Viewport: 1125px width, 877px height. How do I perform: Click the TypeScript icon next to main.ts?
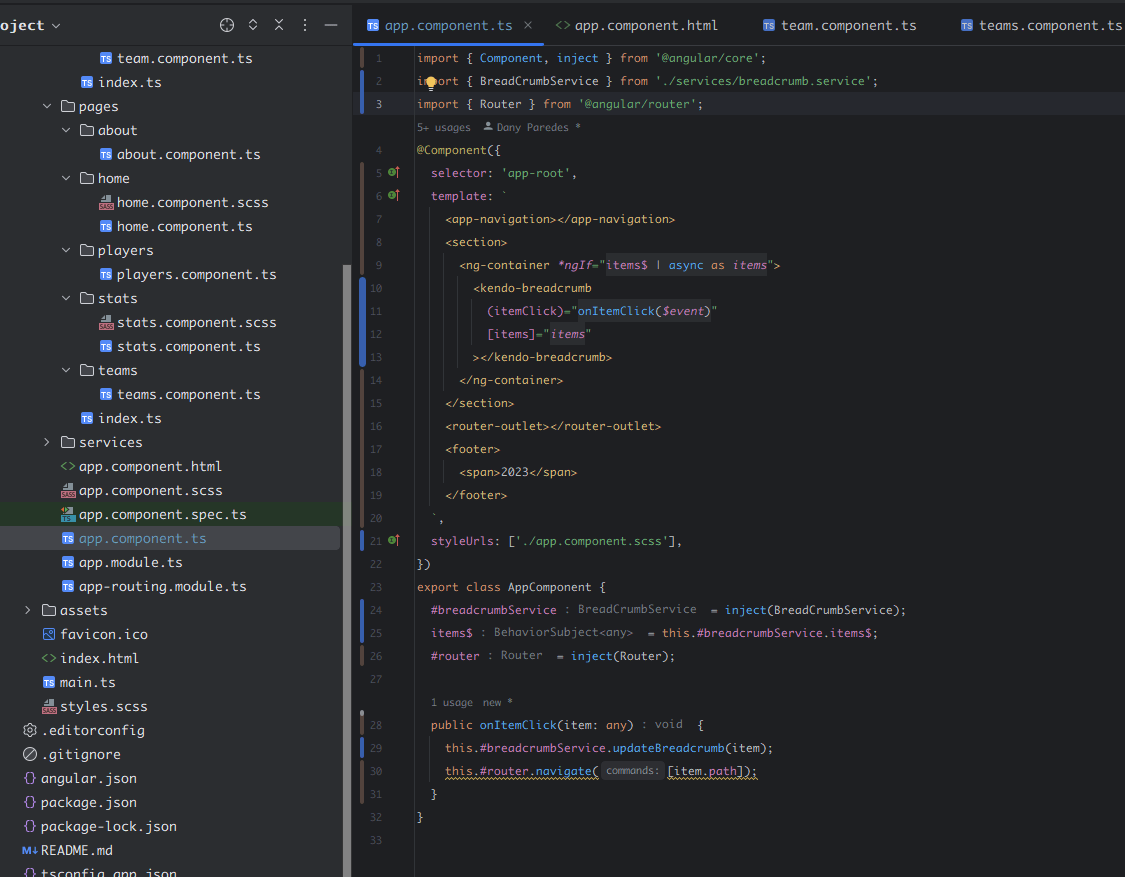[x=48, y=682]
